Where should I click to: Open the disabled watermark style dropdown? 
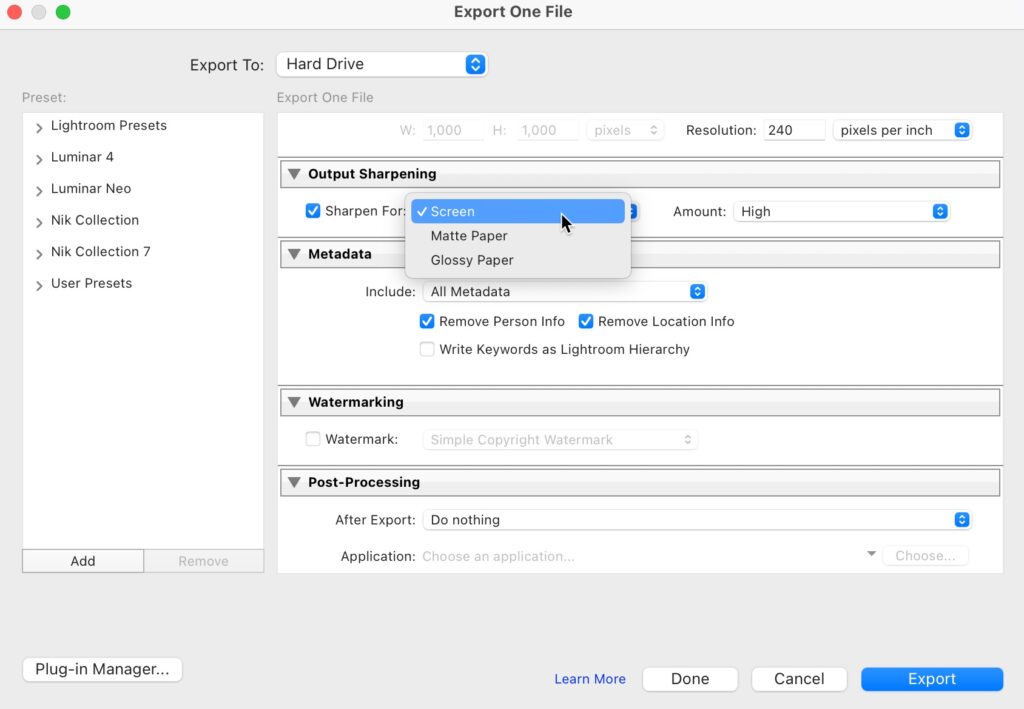[560, 440]
